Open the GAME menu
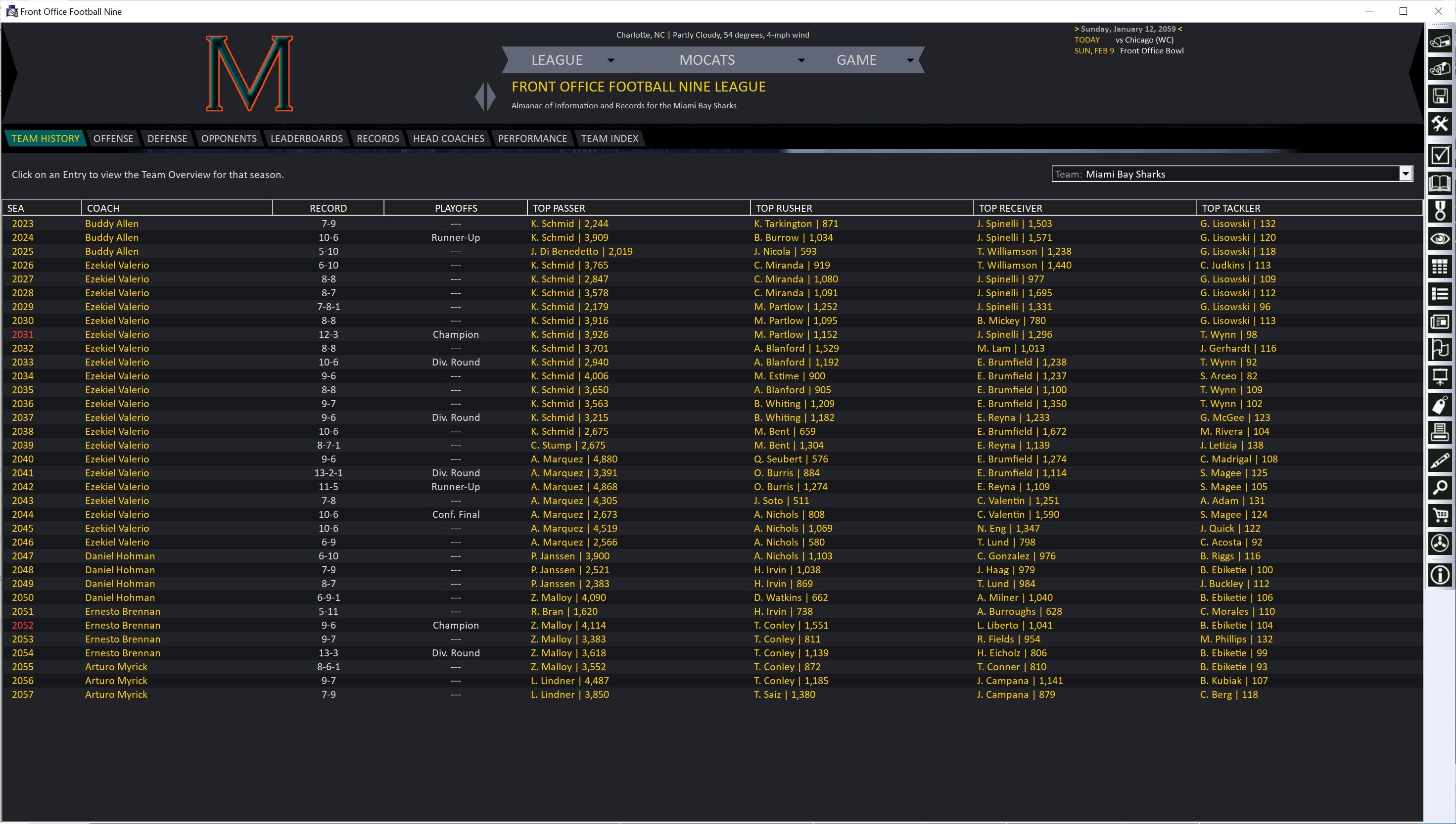The width and height of the screenshot is (1456, 824). pos(856,59)
